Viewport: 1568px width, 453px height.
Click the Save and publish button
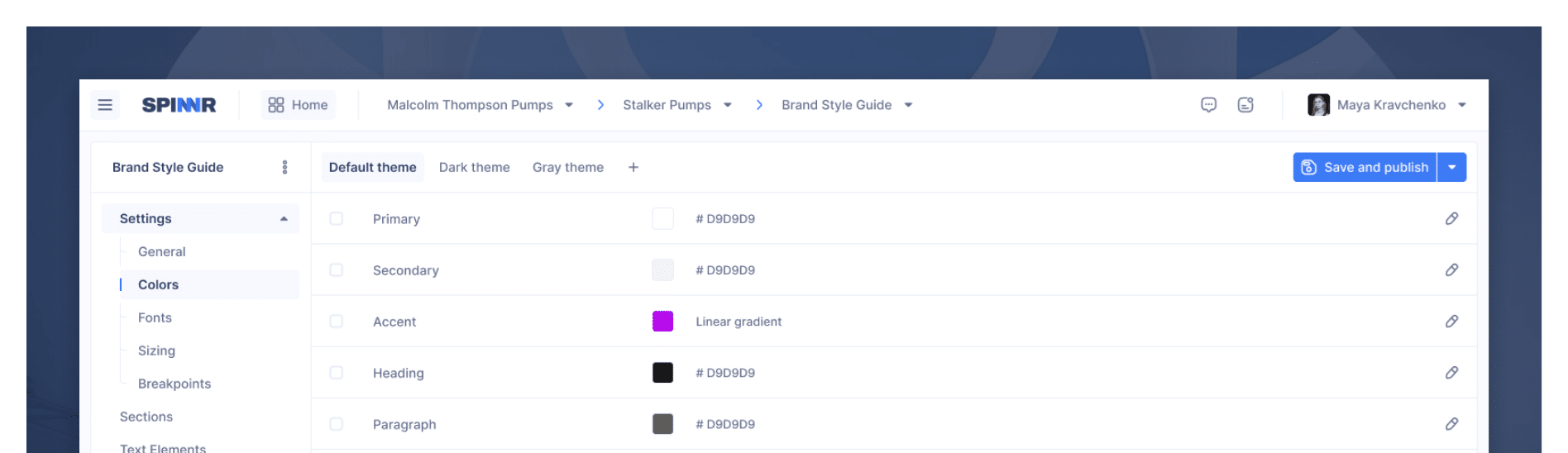tap(1365, 167)
